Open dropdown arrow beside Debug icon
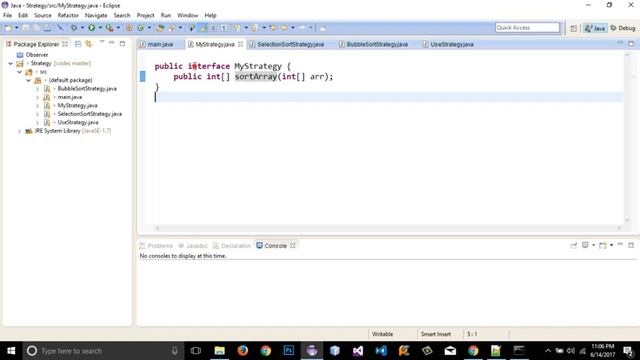The width and height of the screenshot is (640, 360). coord(82,28)
